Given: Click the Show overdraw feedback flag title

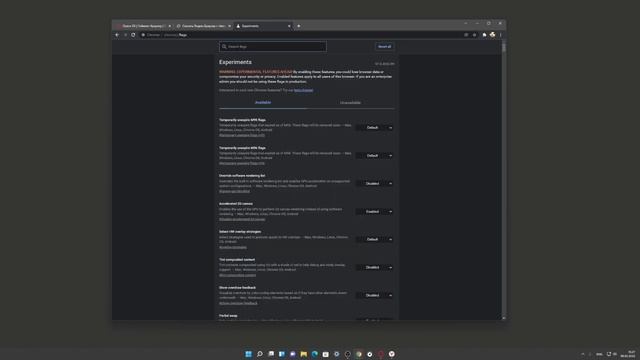Looking at the screenshot, I should click(237, 287).
